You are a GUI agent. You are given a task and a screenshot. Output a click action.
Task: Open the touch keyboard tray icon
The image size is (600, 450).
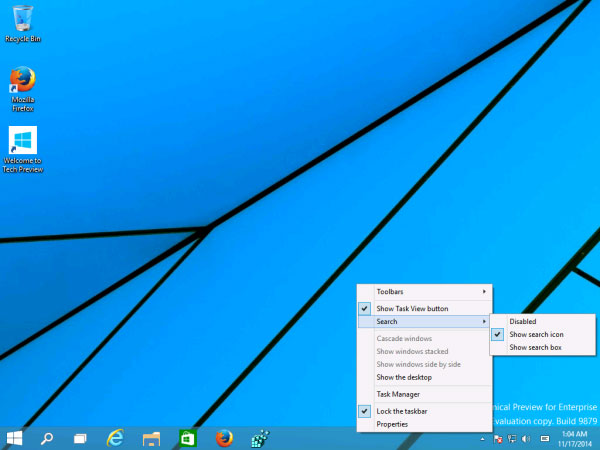click(x=545, y=439)
